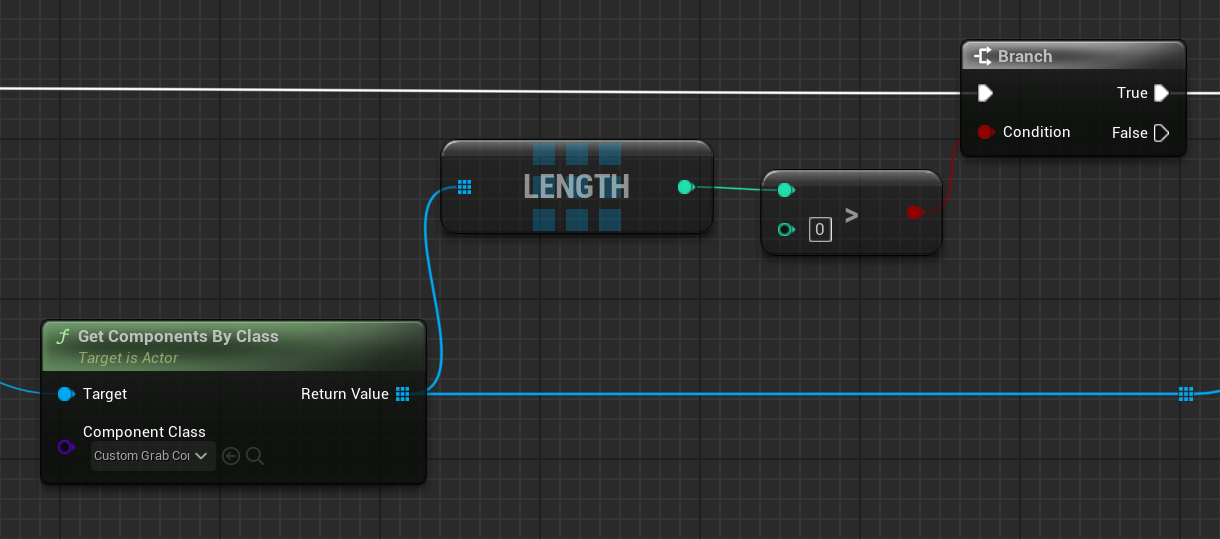Click the Browse to Asset magnifier icon
The height and width of the screenshot is (539, 1220).
tap(255, 456)
